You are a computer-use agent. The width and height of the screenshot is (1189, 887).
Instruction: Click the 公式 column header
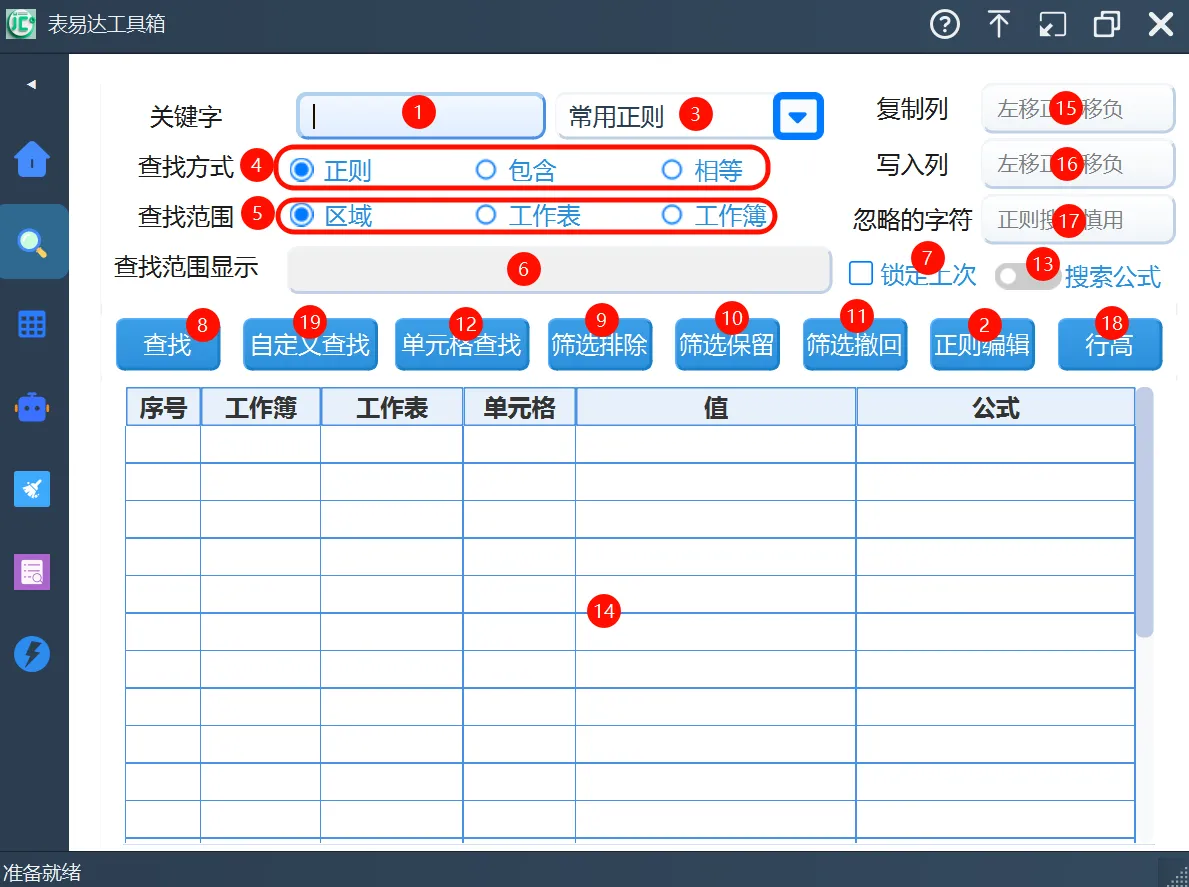[996, 407]
